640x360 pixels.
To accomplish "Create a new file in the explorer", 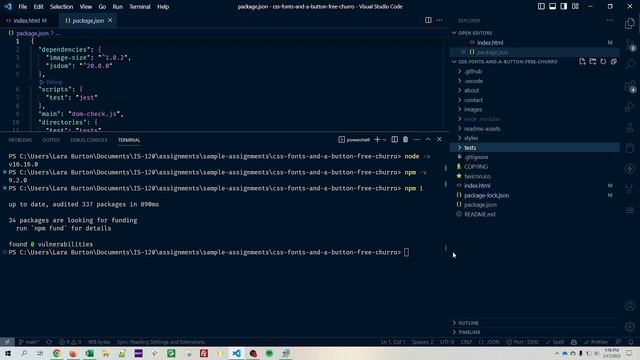I will 582,62.
